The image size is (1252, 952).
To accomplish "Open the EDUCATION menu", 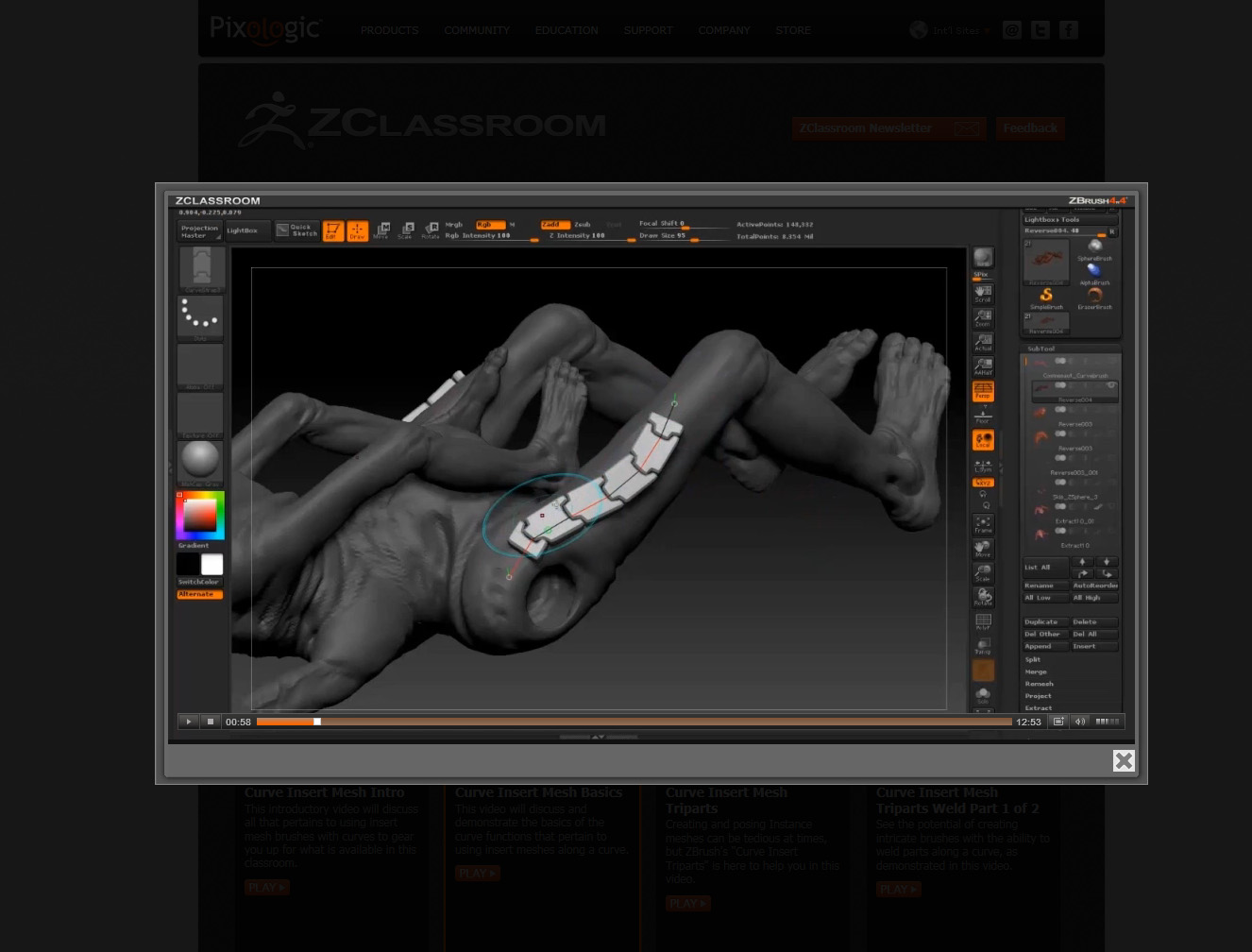I will coord(567,30).
